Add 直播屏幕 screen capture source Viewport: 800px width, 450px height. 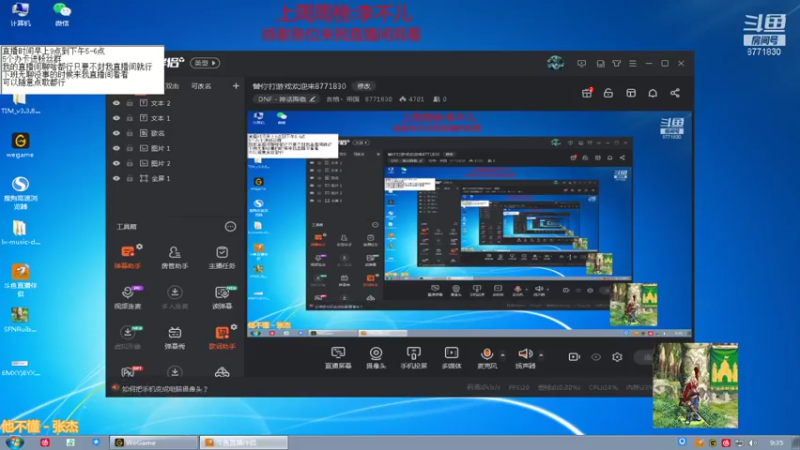point(338,357)
